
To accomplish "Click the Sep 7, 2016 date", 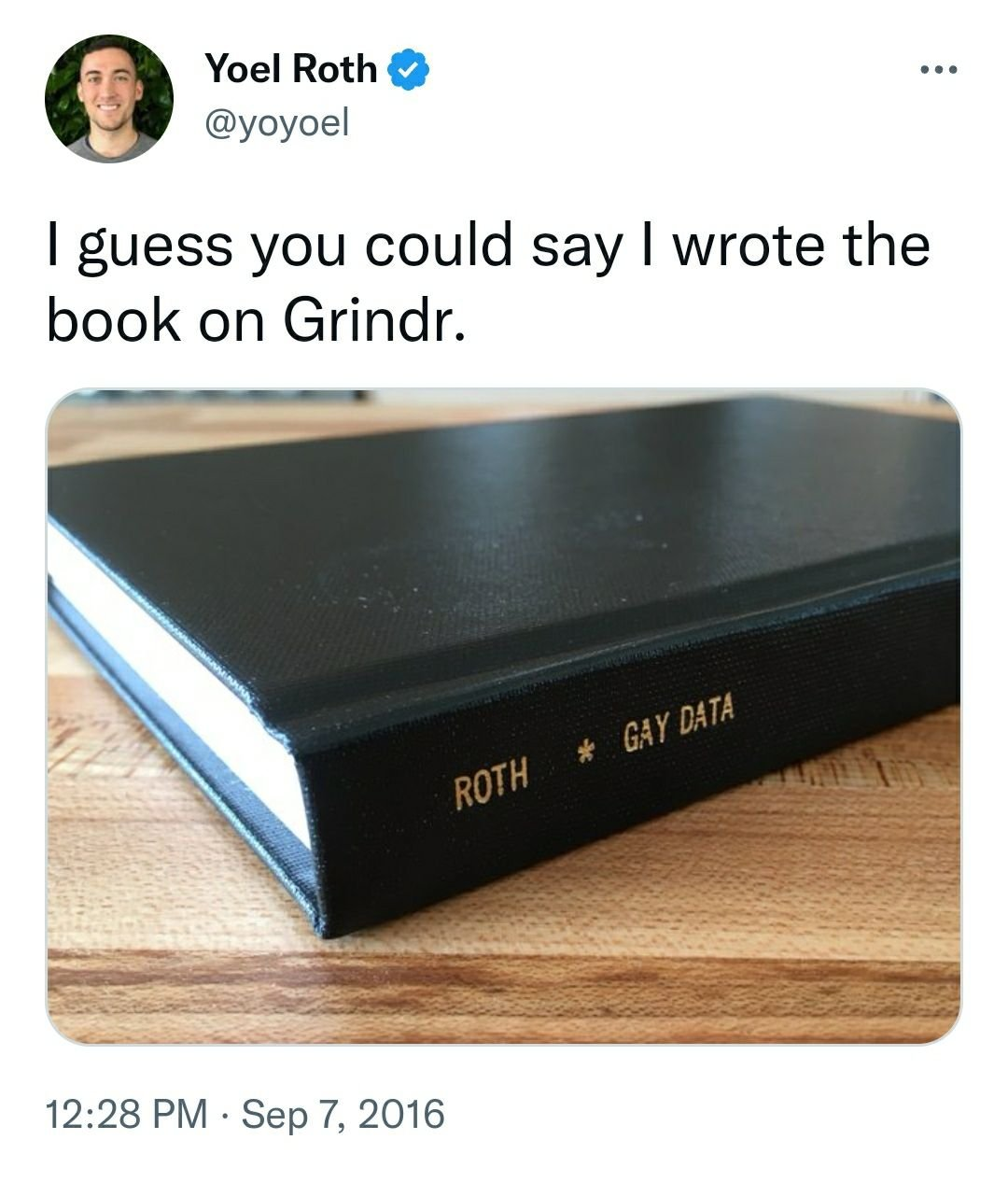I will 343,1114.
